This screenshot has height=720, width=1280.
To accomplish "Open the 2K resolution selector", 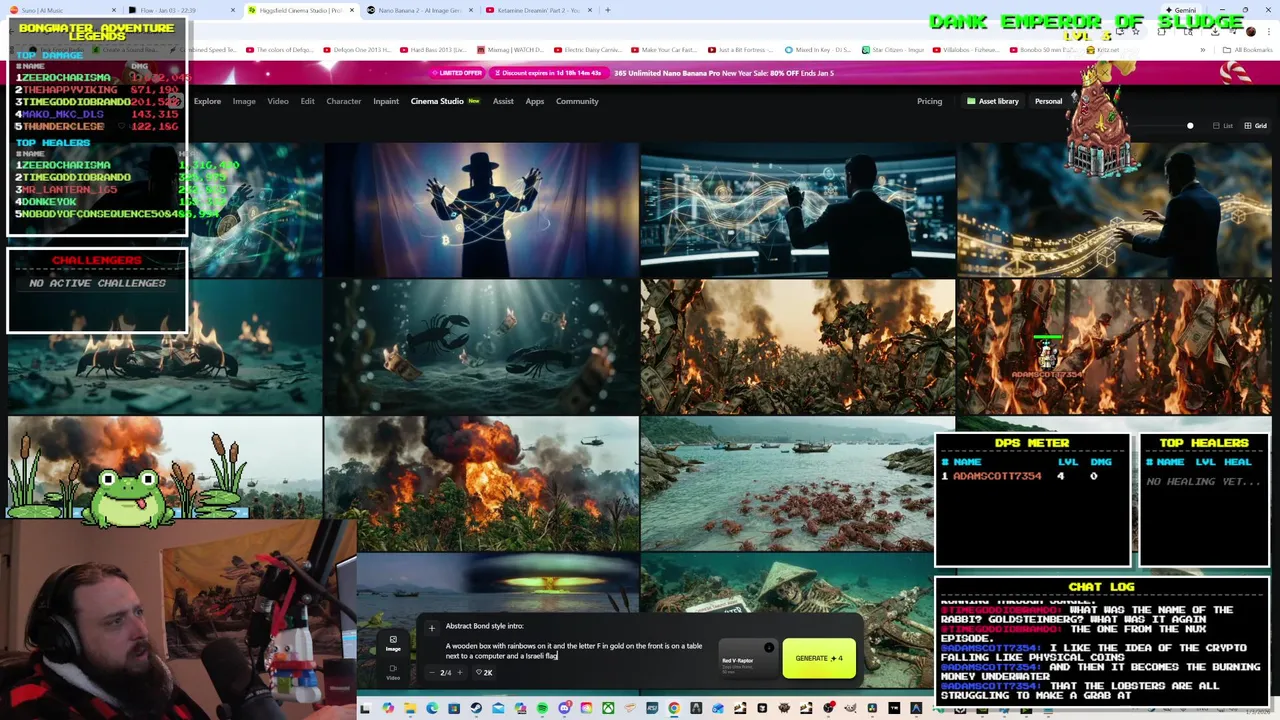I will (x=484, y=672).
